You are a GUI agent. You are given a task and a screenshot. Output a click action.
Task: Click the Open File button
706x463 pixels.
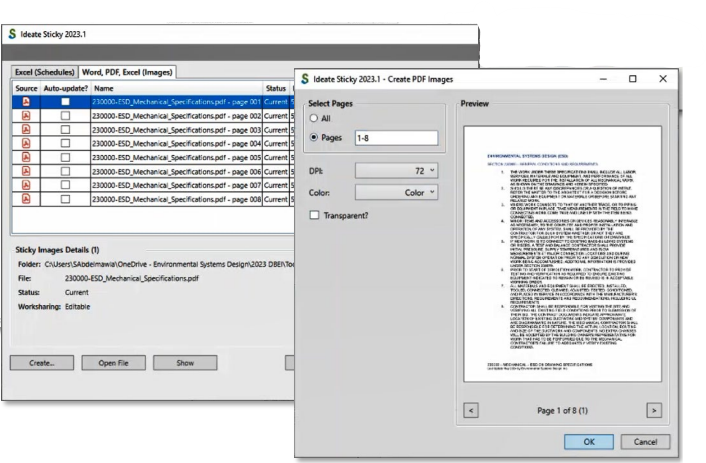pos(107,362)
